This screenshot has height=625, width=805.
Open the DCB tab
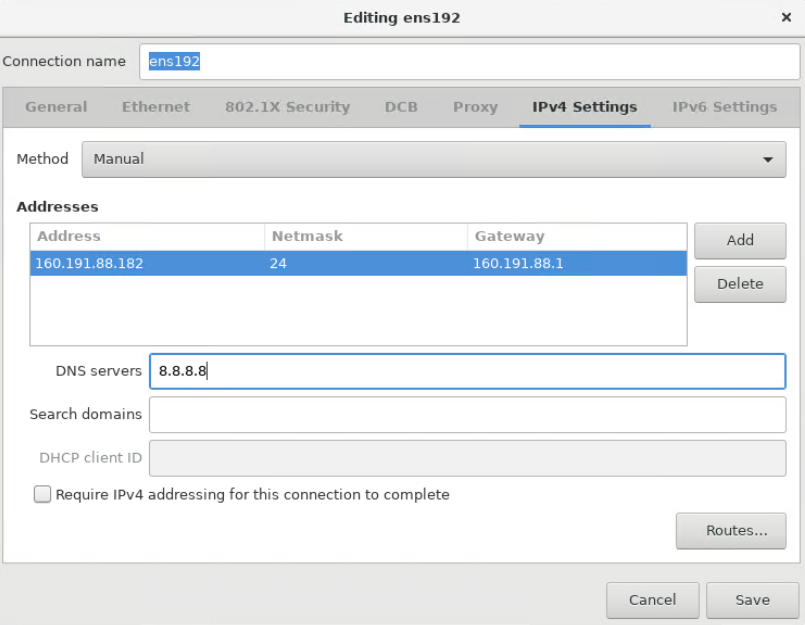[401, 107]
